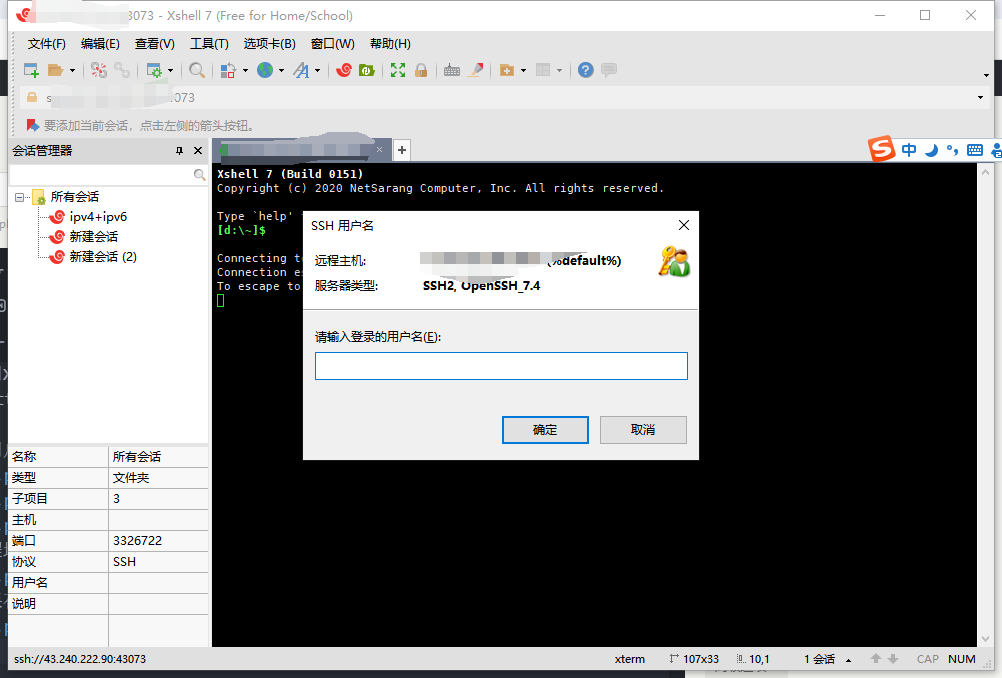Expand the color scheme dropdown arrow
This screenshot has width=1002, height=678.
245,70
